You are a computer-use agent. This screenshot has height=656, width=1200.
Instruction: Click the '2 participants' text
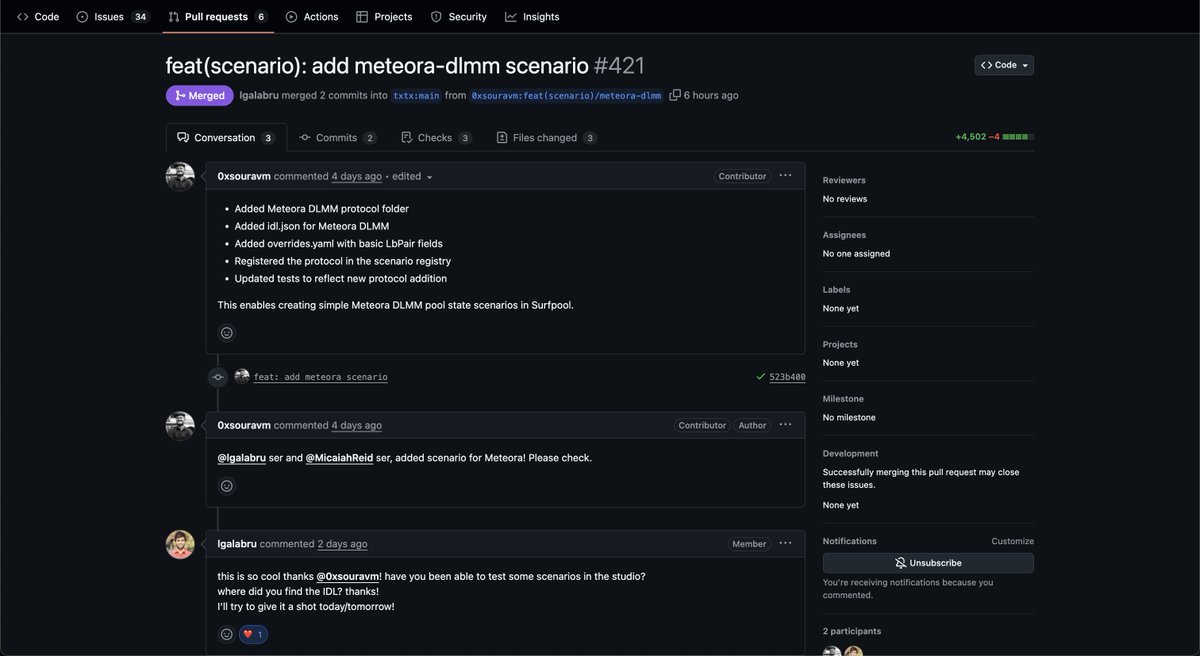(x=852, y=632)
